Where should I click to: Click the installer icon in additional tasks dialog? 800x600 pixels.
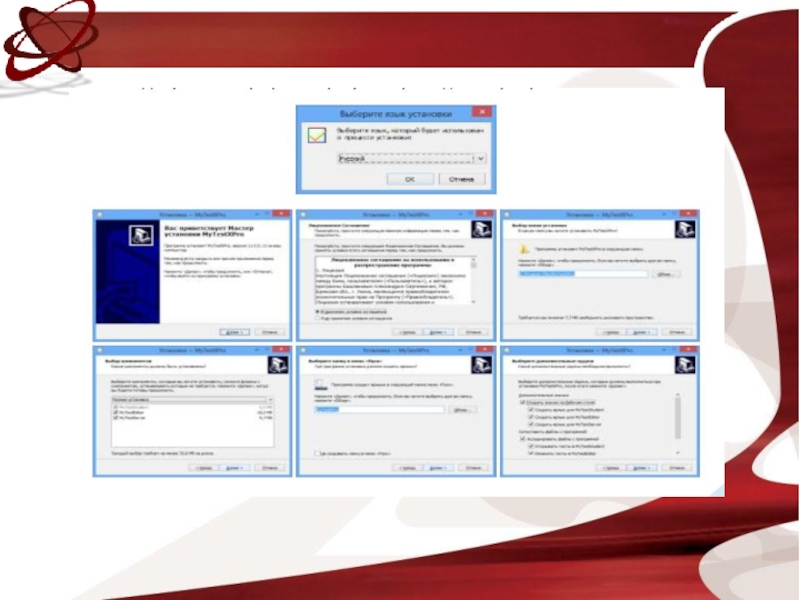point(685,365)
